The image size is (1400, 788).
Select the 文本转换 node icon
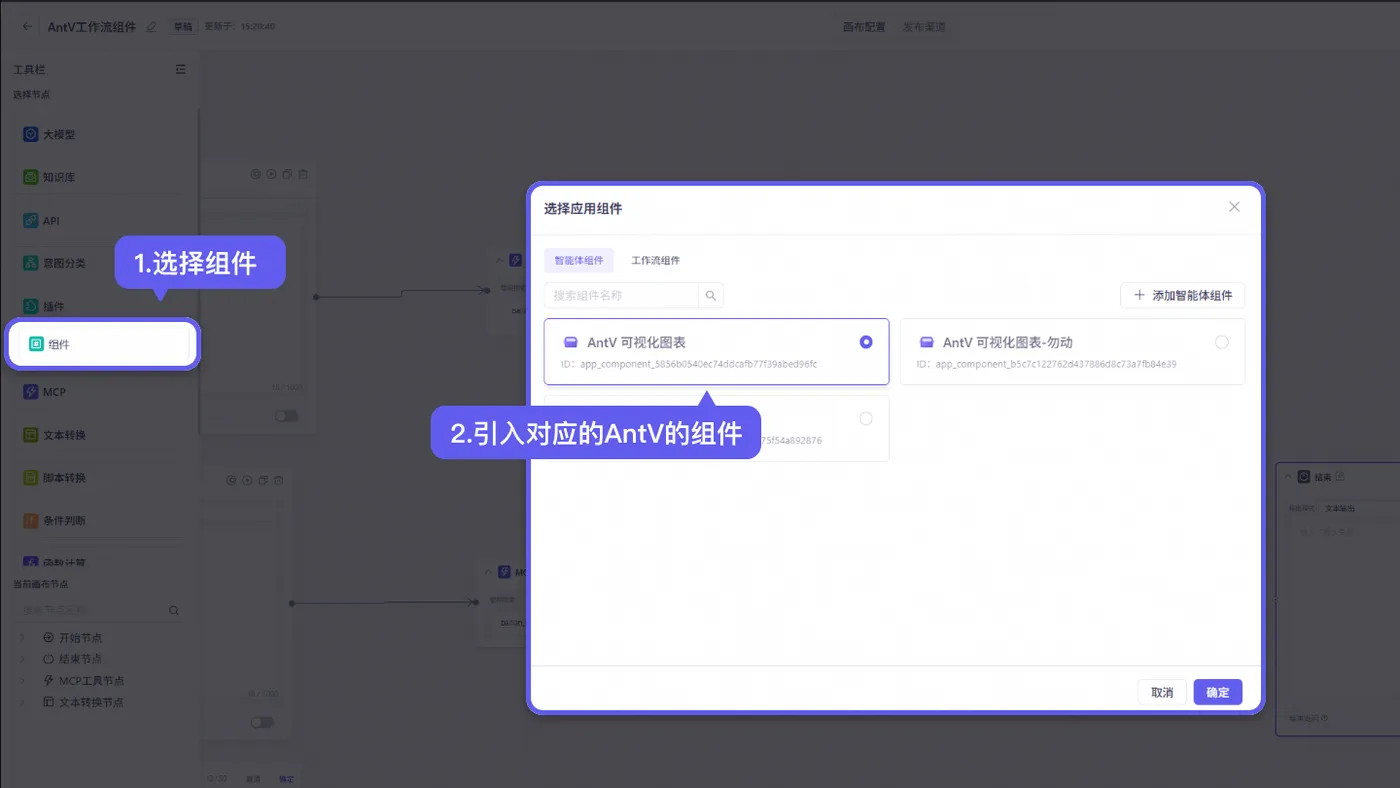pyautogui.click(x=31, y=435)
